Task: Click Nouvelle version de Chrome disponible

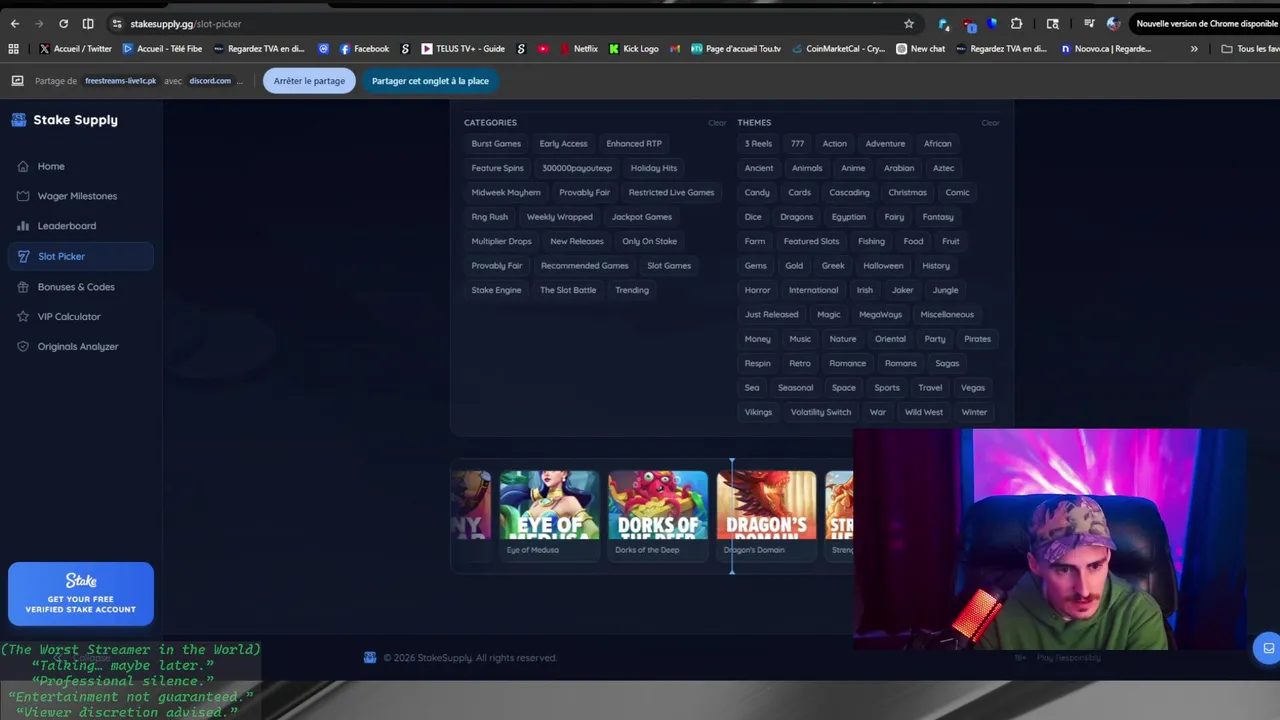Action: tap(1207, 23)
